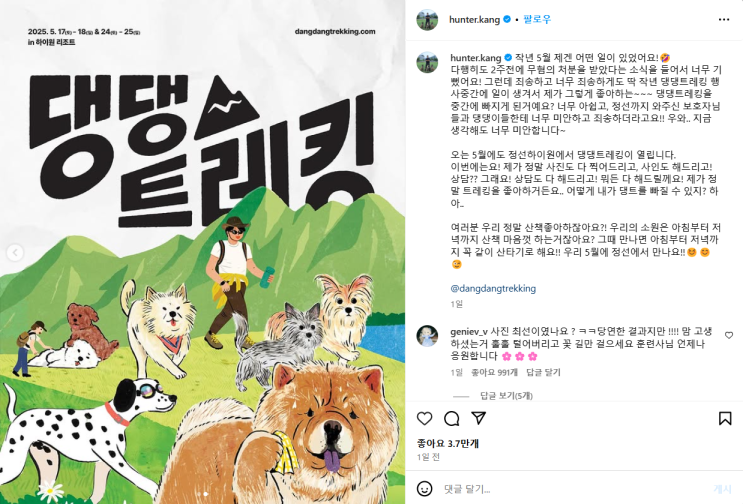The height and width of the screenshot is (504, 743).
Task: Open geniev_v commenter avatar
Action: click(x=427, y=336)
